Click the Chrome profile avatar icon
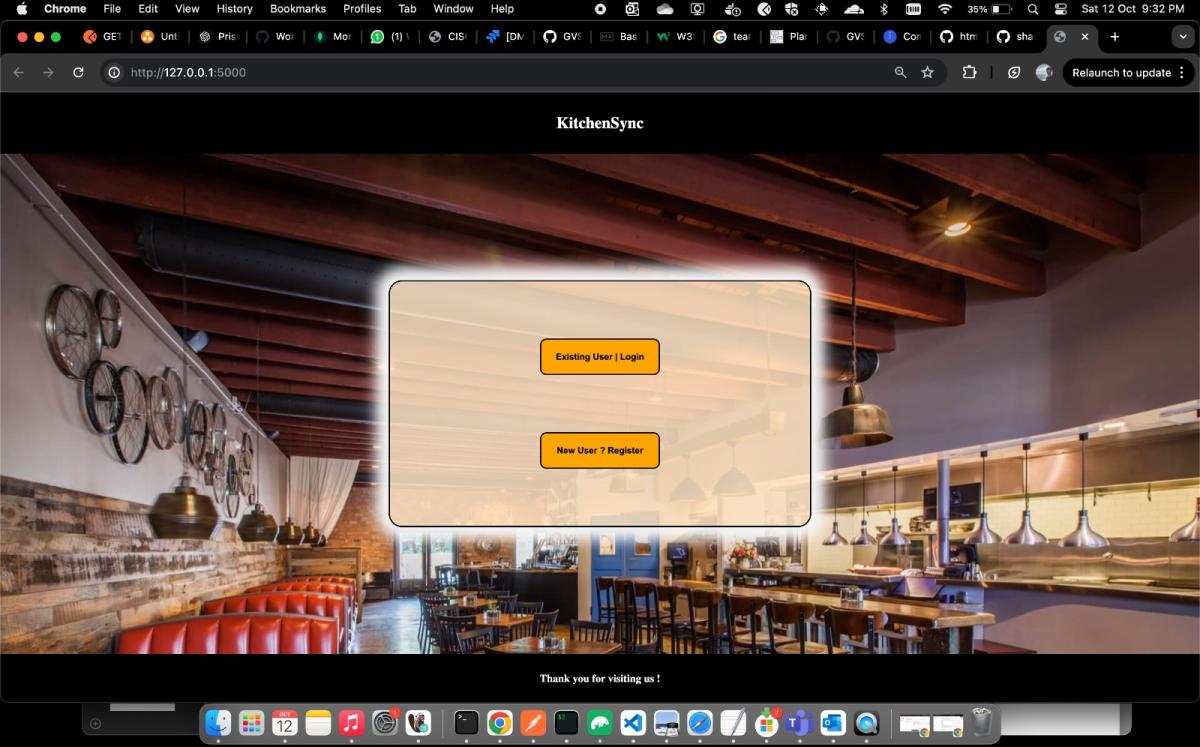 (1044, 73)
